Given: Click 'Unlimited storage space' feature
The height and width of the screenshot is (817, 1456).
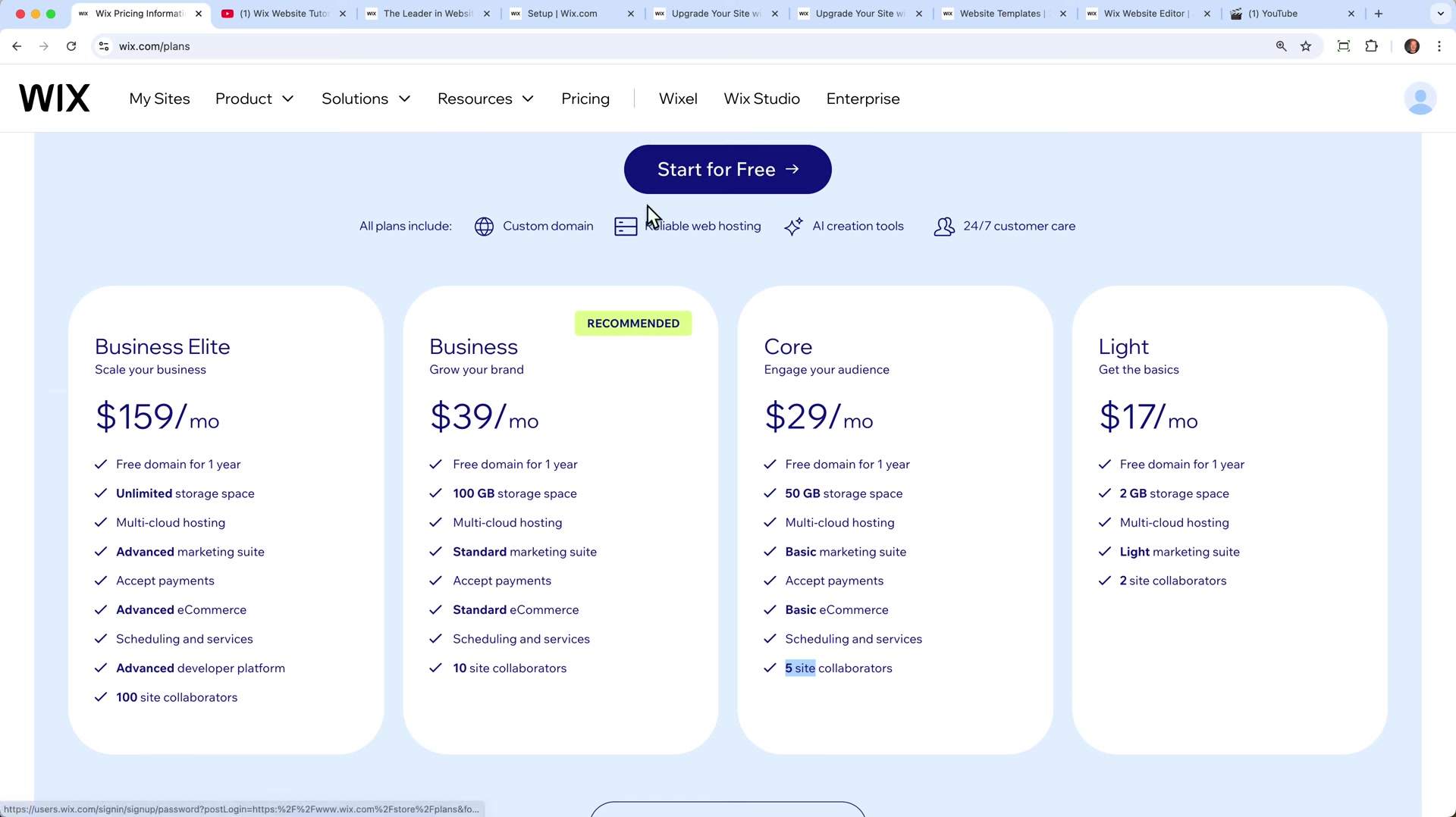Looking at the screenshot, I should 185,493.
